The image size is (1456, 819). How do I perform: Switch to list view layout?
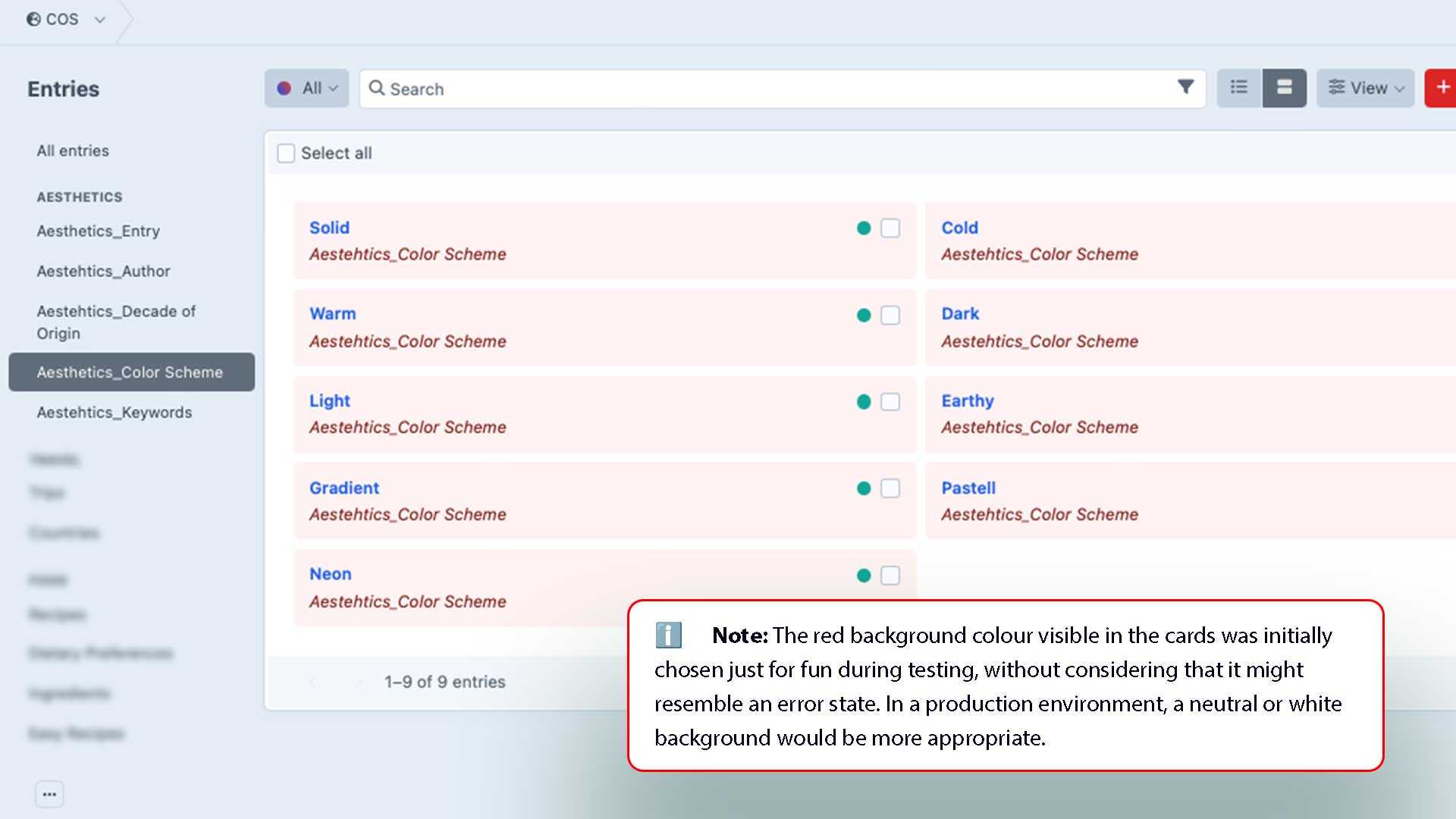tap(1239, 88)
